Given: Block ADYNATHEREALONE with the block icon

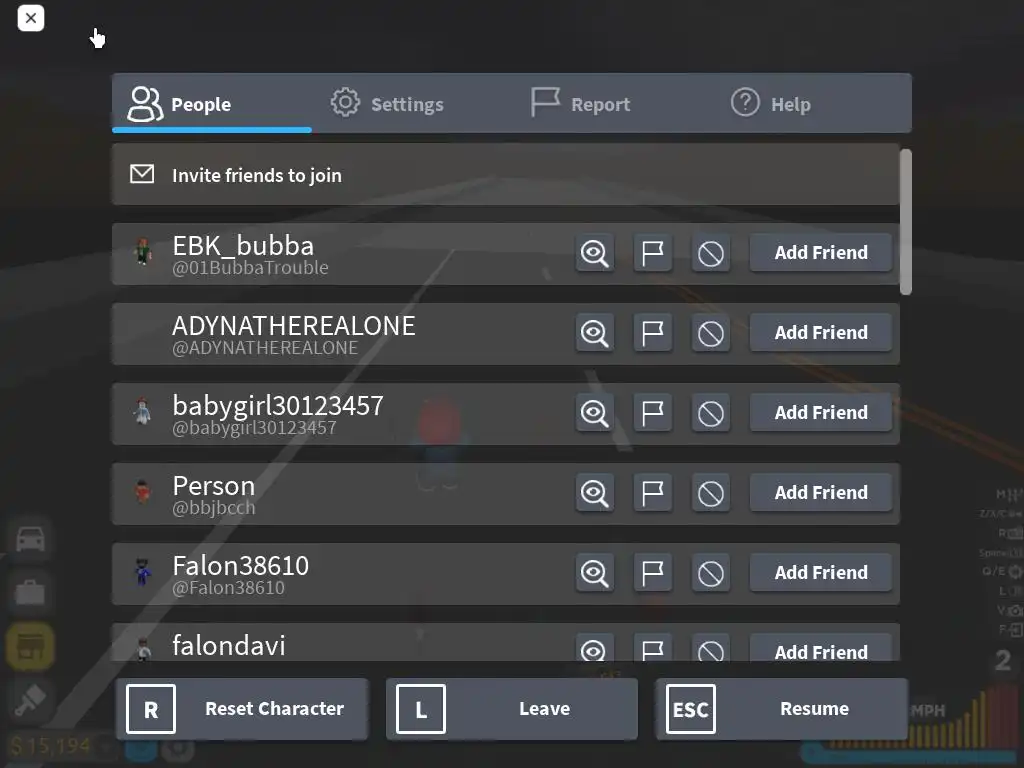Looking at the screenshot, I should (711, 334).
